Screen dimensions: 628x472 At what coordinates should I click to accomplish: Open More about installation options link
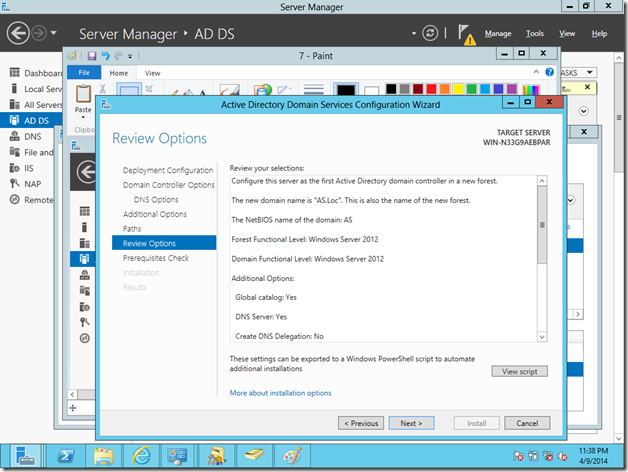tap(280, 393)
